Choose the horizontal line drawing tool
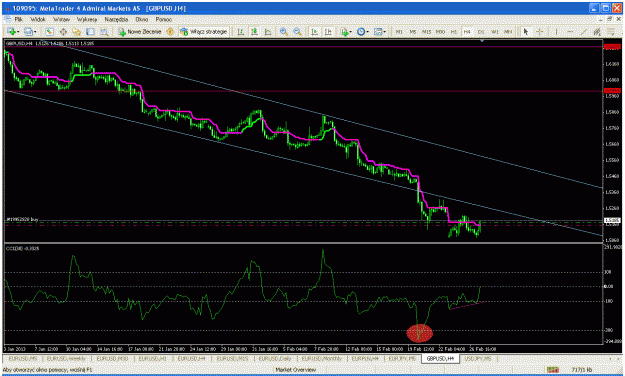This screenshot has height=376, width=625. click(x=570, y=32)
